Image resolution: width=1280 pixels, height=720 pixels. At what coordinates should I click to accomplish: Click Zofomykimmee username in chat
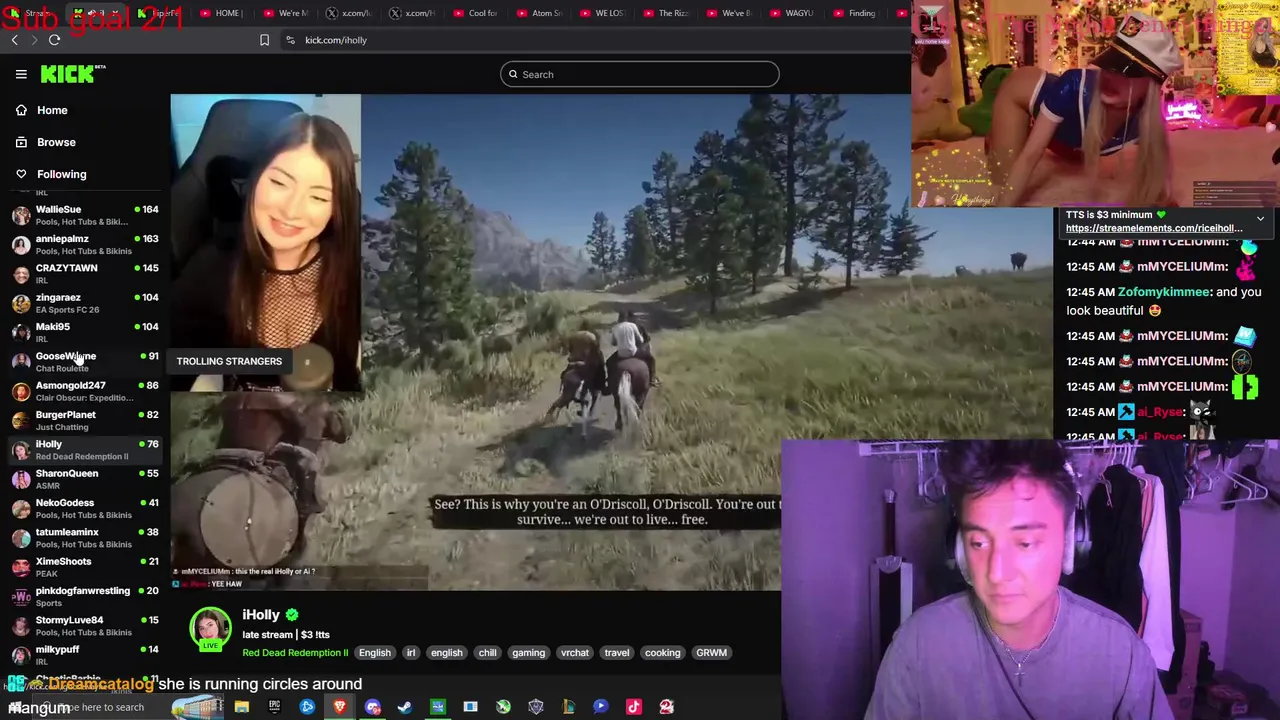pyautogui.click(x=1163, y=292)
